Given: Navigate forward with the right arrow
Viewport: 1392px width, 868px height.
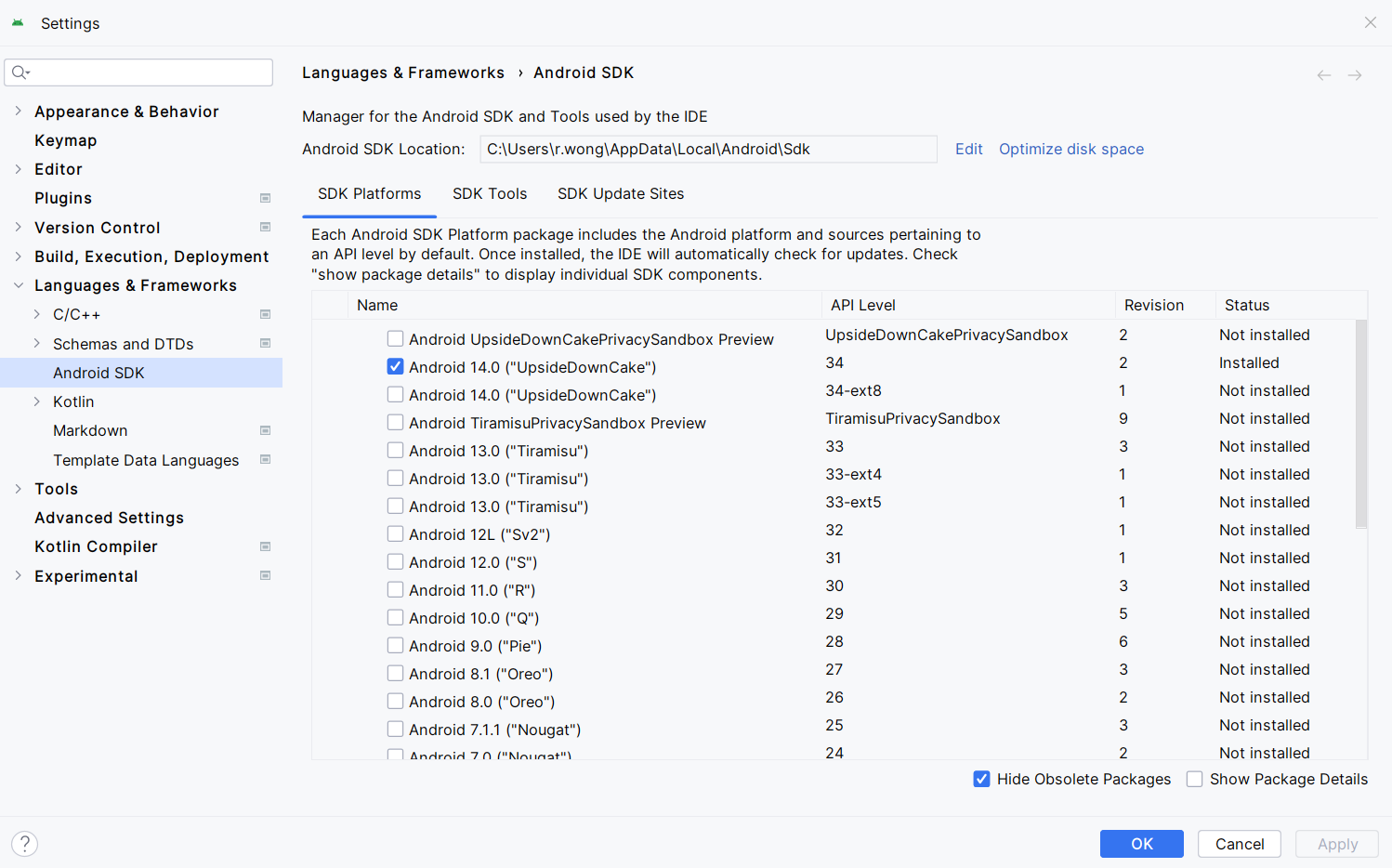Looking at the screenshot, I should click(1355, 75).
